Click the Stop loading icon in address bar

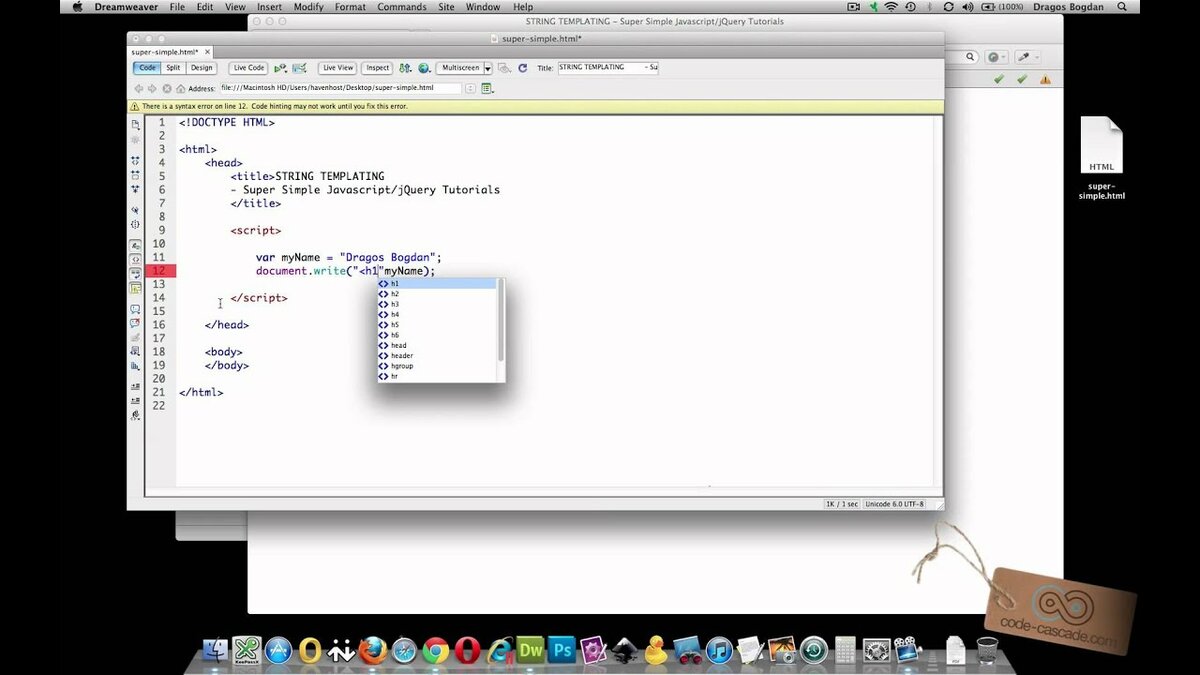(167, 88)
